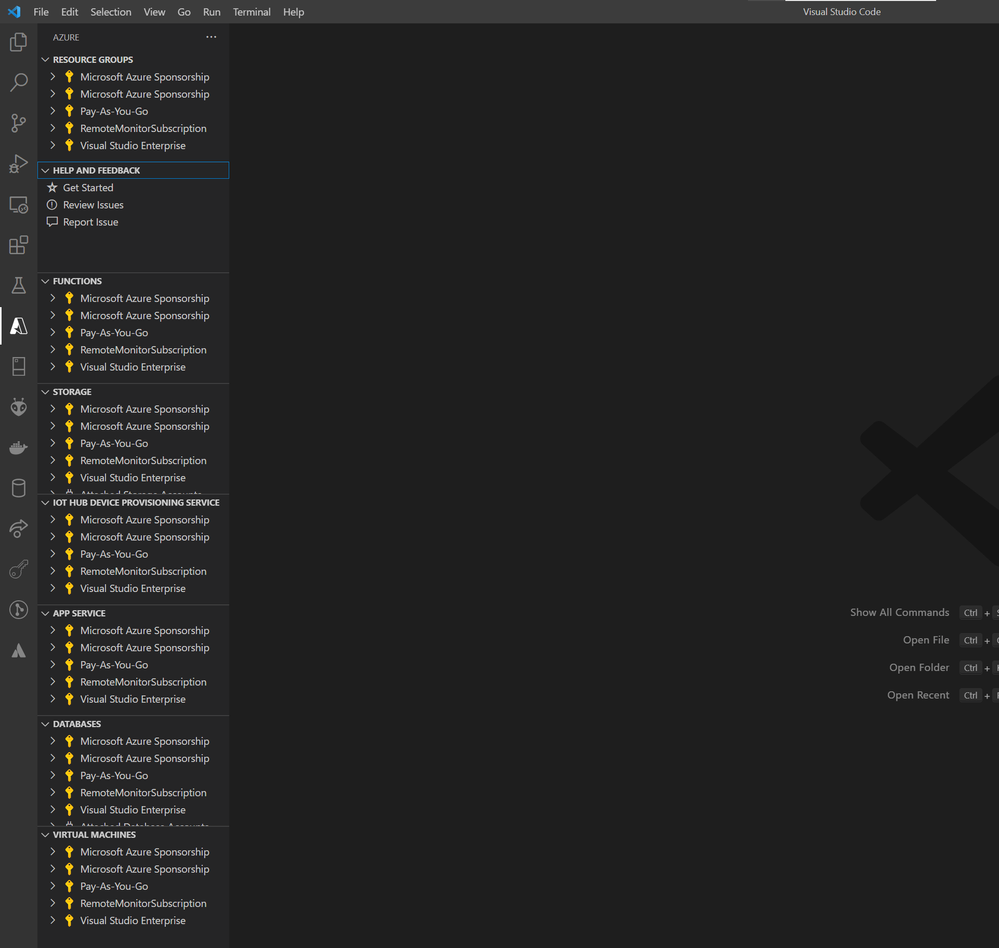This screenshot has height=948, width=999.
Task: Open the Docker whale view
Action: [x=18, y=448]
